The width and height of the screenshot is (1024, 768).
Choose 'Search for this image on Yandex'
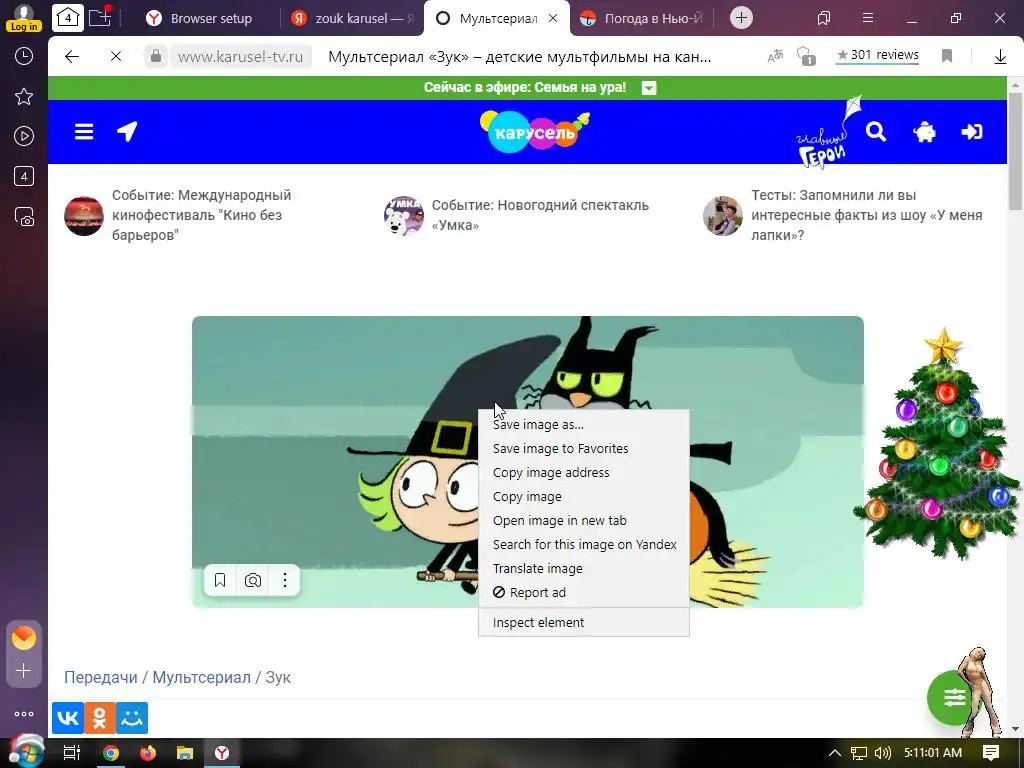coord(584,545)
